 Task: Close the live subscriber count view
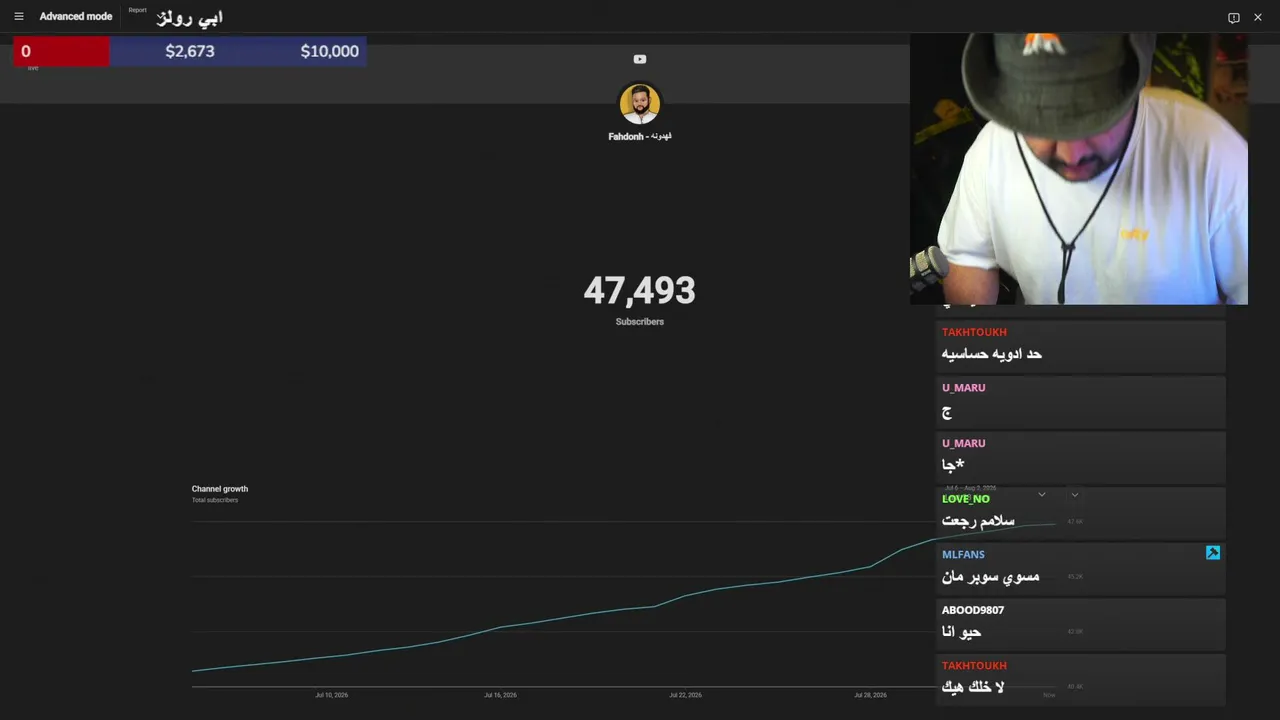1258,17
